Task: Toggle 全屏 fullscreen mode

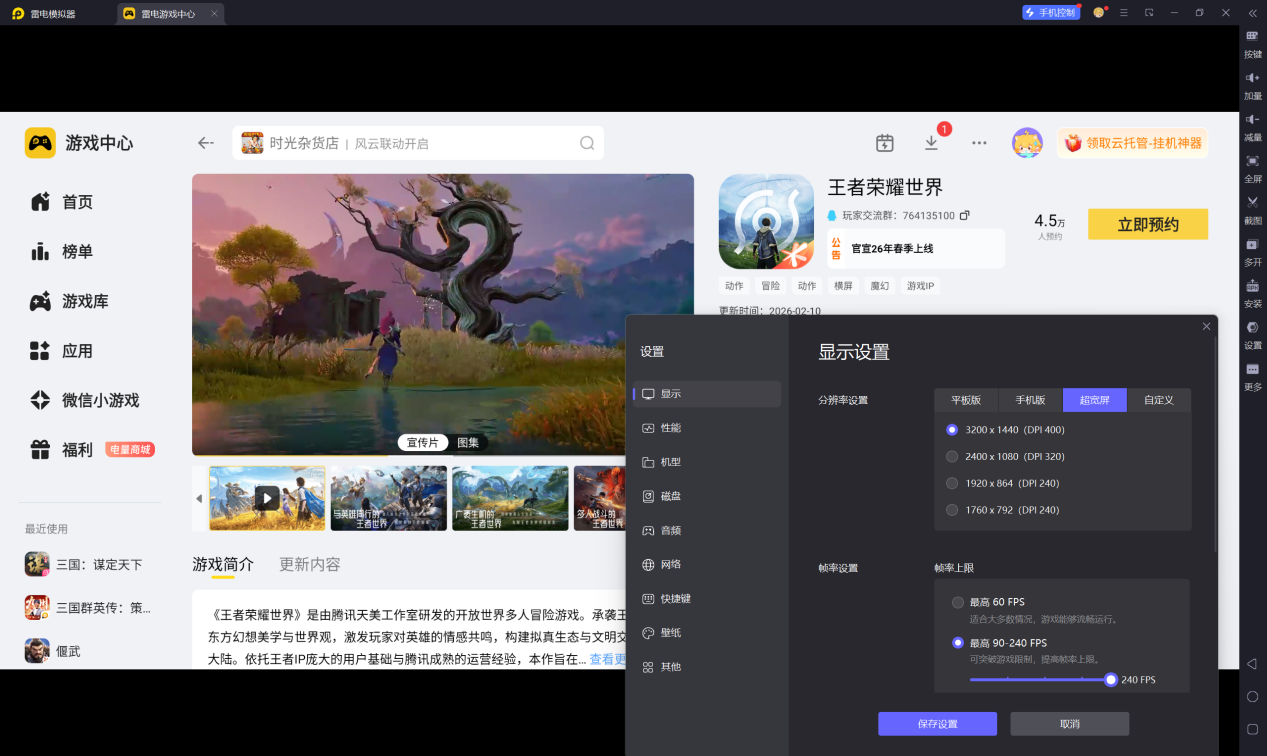Action: 1252,167
